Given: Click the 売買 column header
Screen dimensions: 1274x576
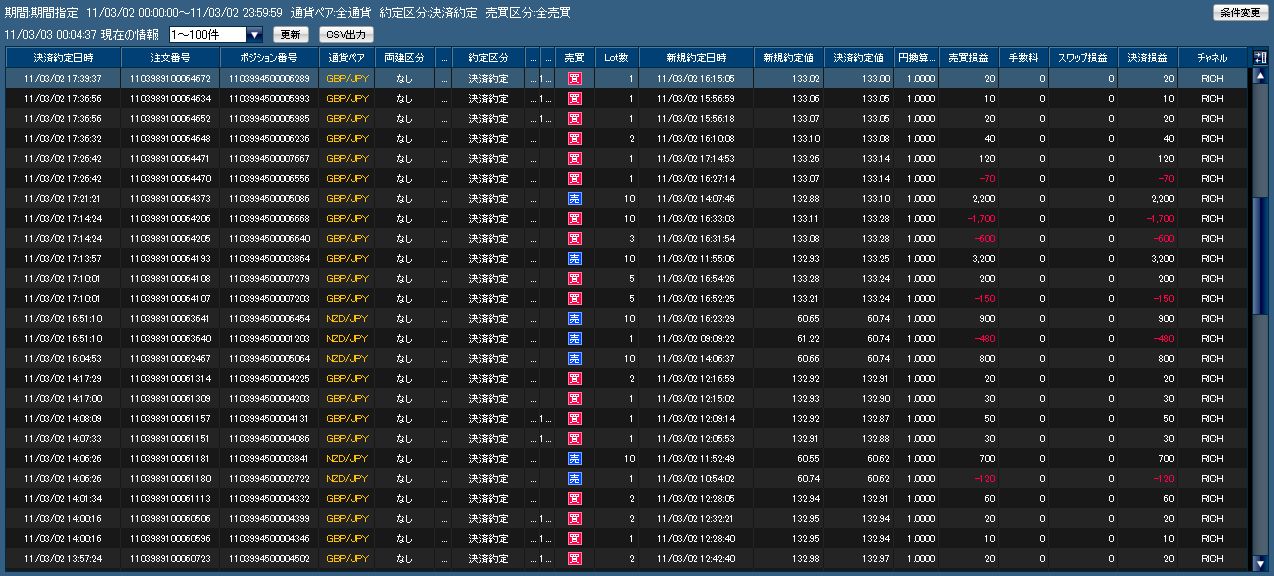Looking at the screenshot, I should [574, 58].
